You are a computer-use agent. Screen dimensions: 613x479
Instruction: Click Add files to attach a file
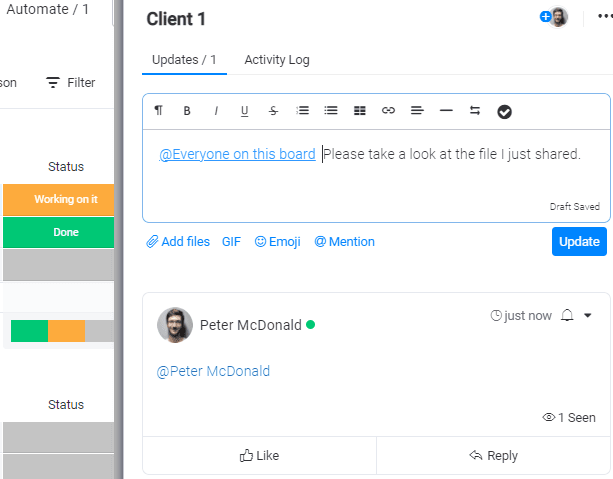(178, 242)
